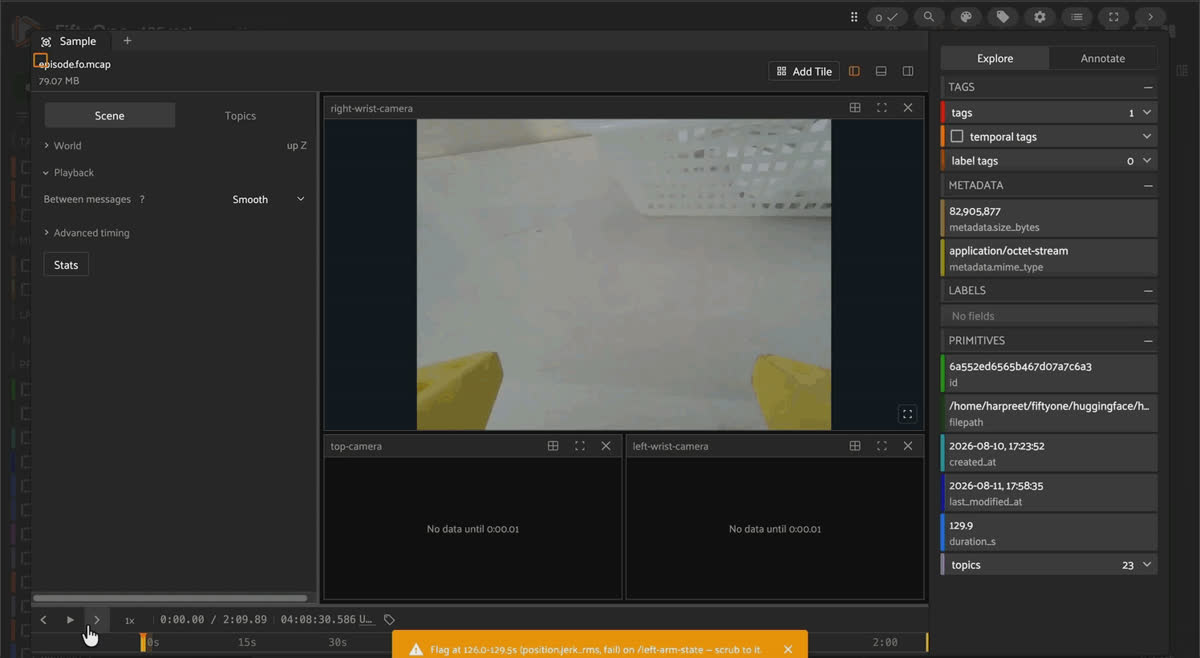Go to next sample arrow
The image size is (1200, 658).
pos(1151,17)
